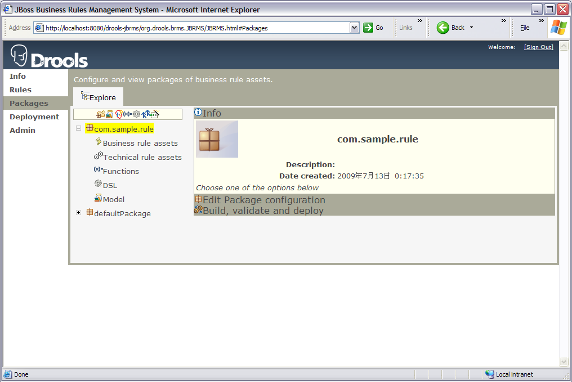The height and width of the screenshot is (382, 572).
Task: Click the Drools head logo
Action: (x=19, y=55)
